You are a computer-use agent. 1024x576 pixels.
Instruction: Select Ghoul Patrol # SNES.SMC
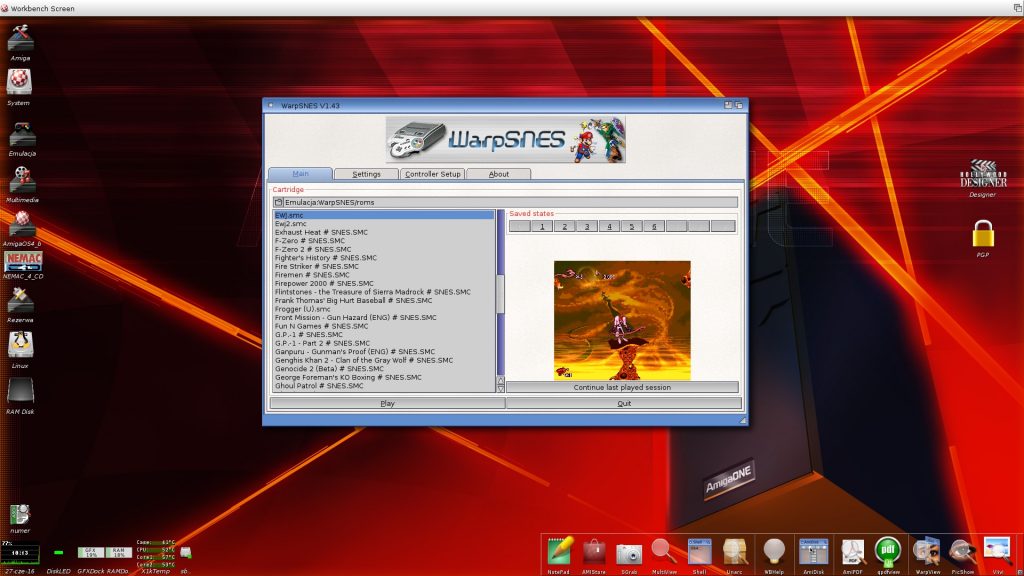384,385
